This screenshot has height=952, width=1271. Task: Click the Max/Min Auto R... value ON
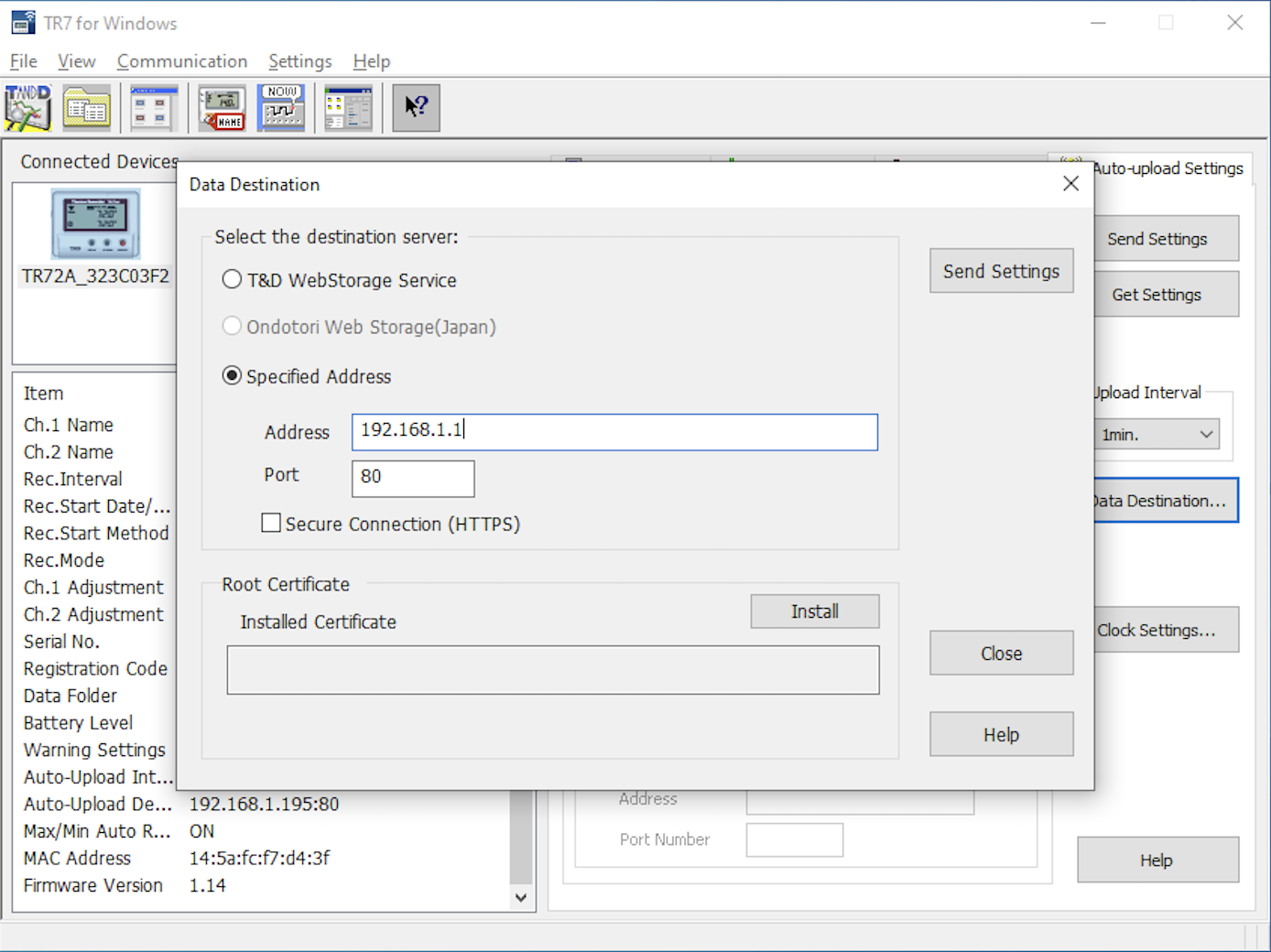click(x=201, y=831)
